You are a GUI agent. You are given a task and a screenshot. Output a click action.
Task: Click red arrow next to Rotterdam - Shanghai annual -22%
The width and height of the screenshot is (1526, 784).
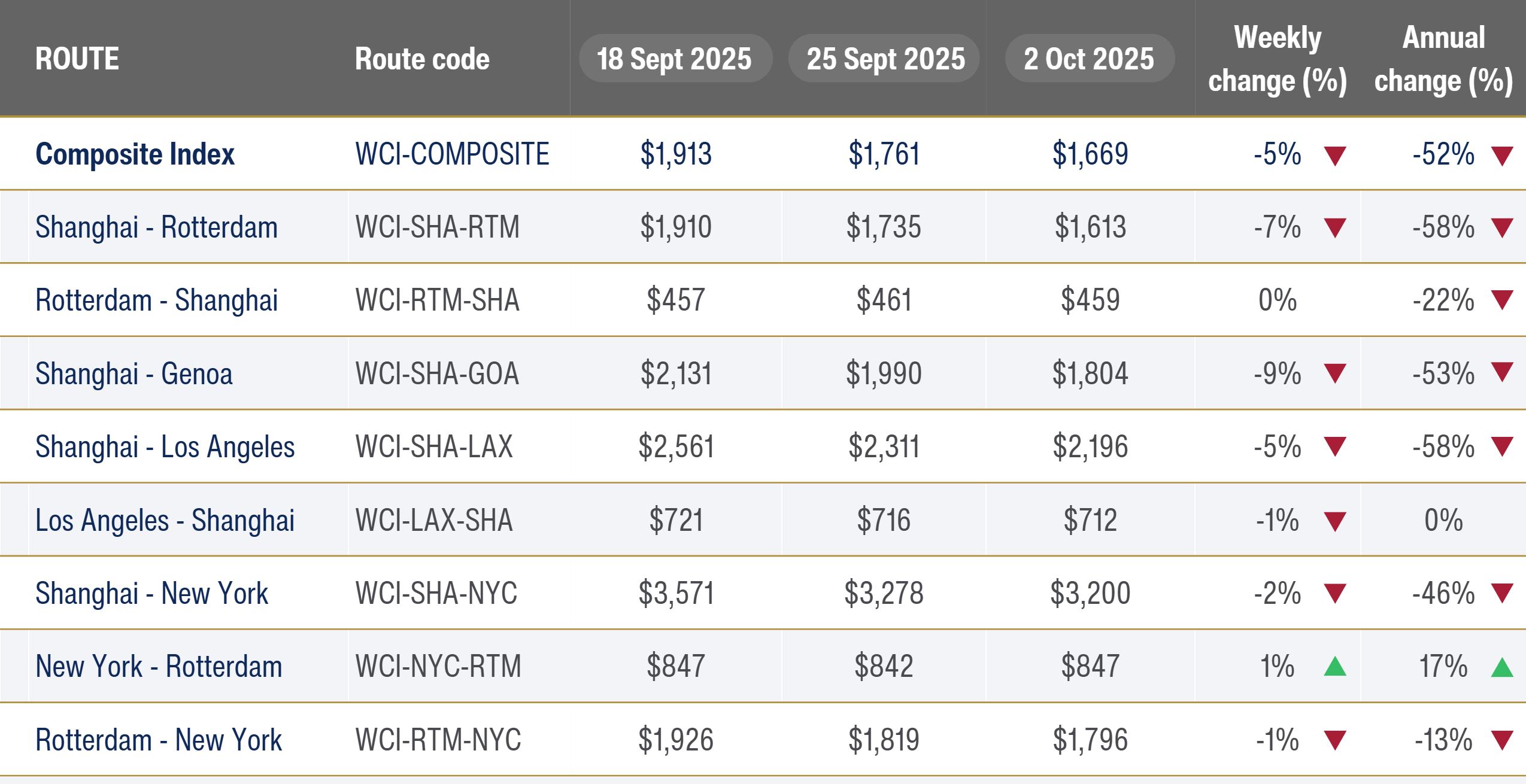[1501, 299]
